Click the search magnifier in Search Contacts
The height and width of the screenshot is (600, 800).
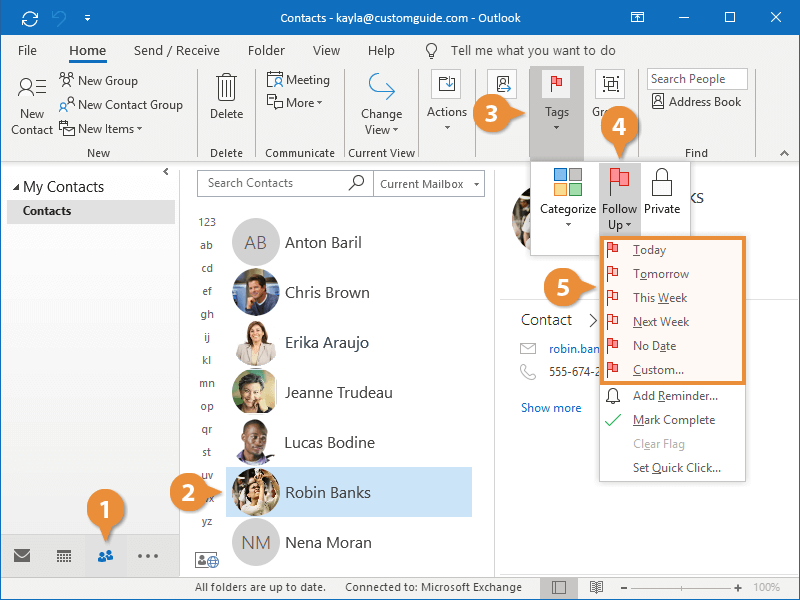pyautogui.click(x=356, y=183)
